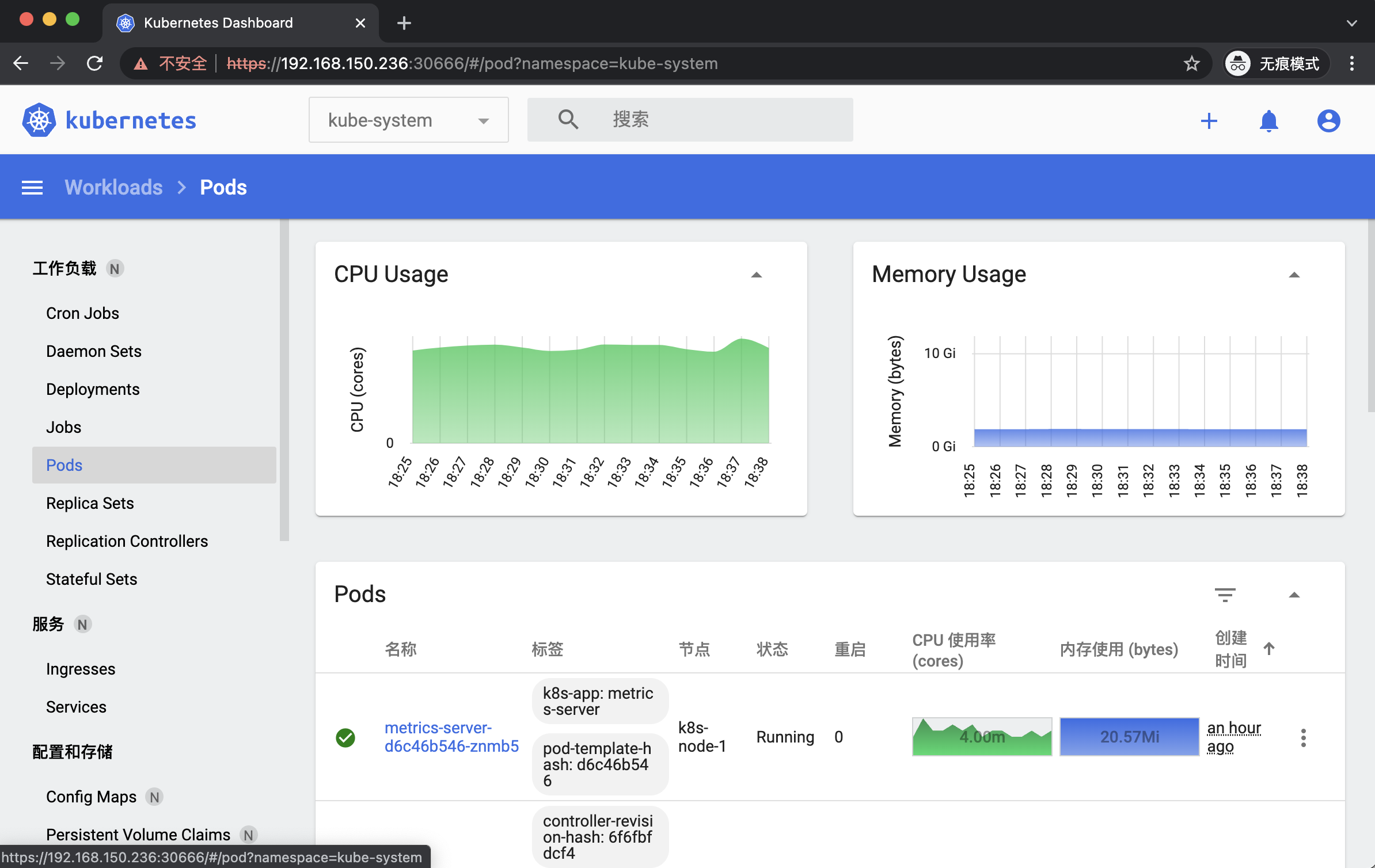Click the sort arrow by creation time
Viewport: 1375px width, 868px height.
point(1269,649)
